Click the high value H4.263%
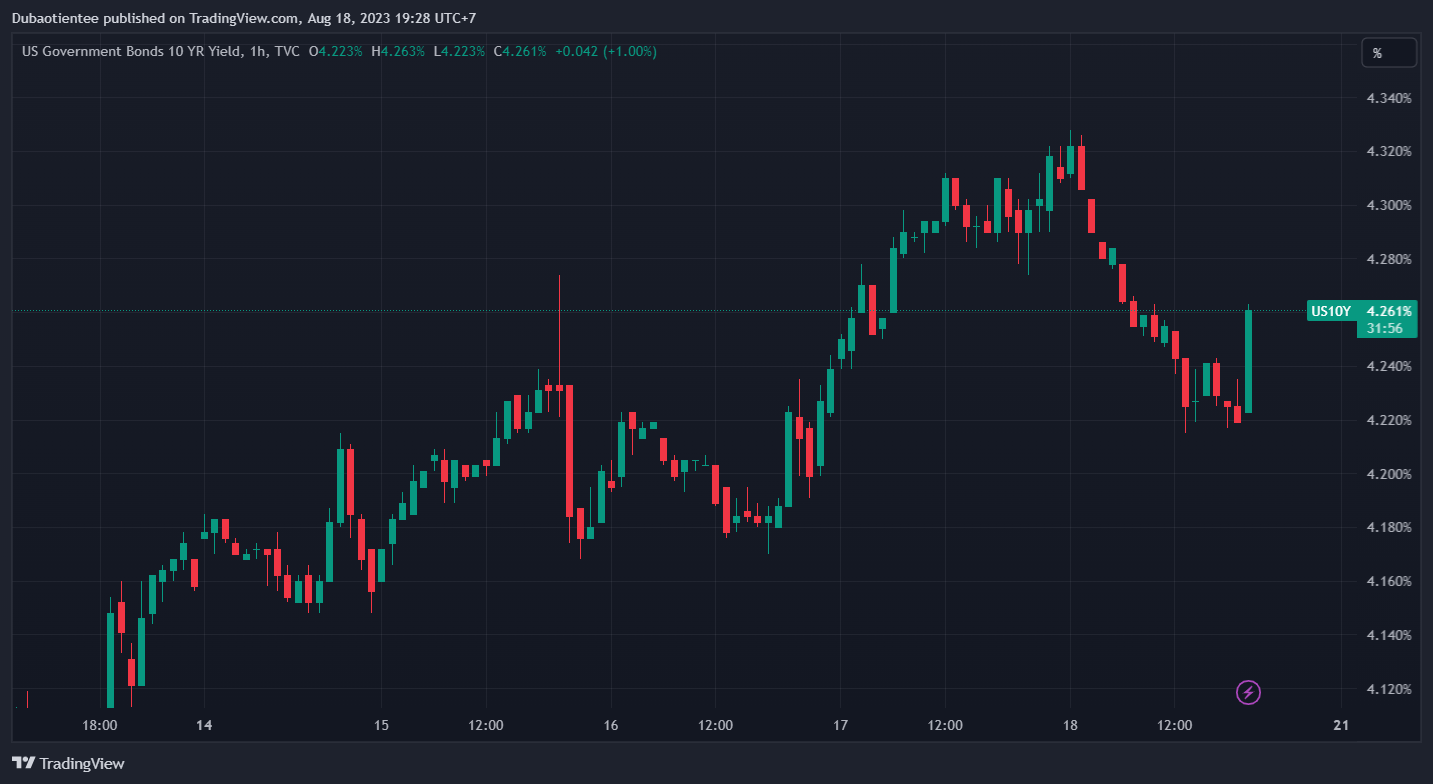Viewport: 1433px width, 784px height. pyautogui.click(x=398, y=51)
